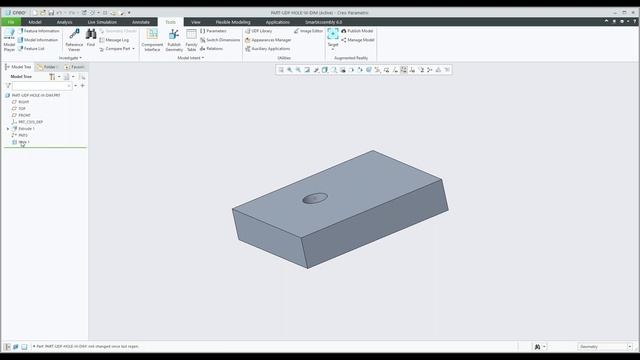Click the plus button beside tree search
This screenshot has height=360, width=640.
tap(82, 86)
